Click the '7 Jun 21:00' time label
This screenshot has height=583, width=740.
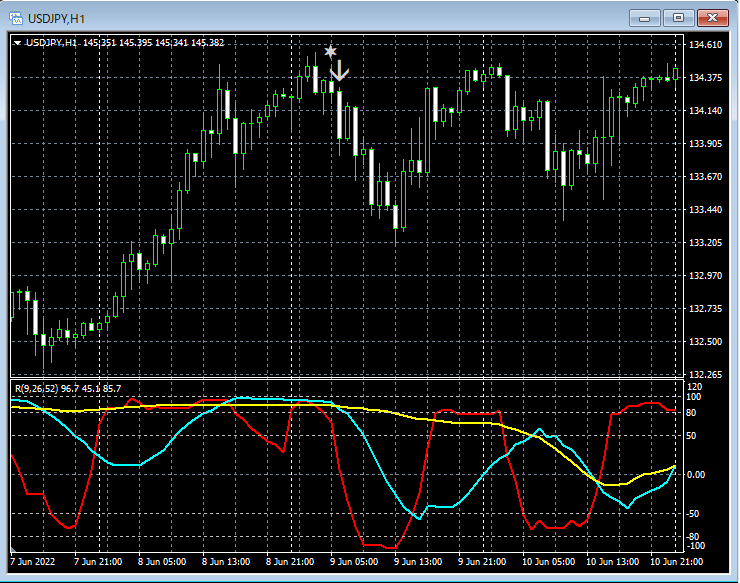[x=98, y=562]
